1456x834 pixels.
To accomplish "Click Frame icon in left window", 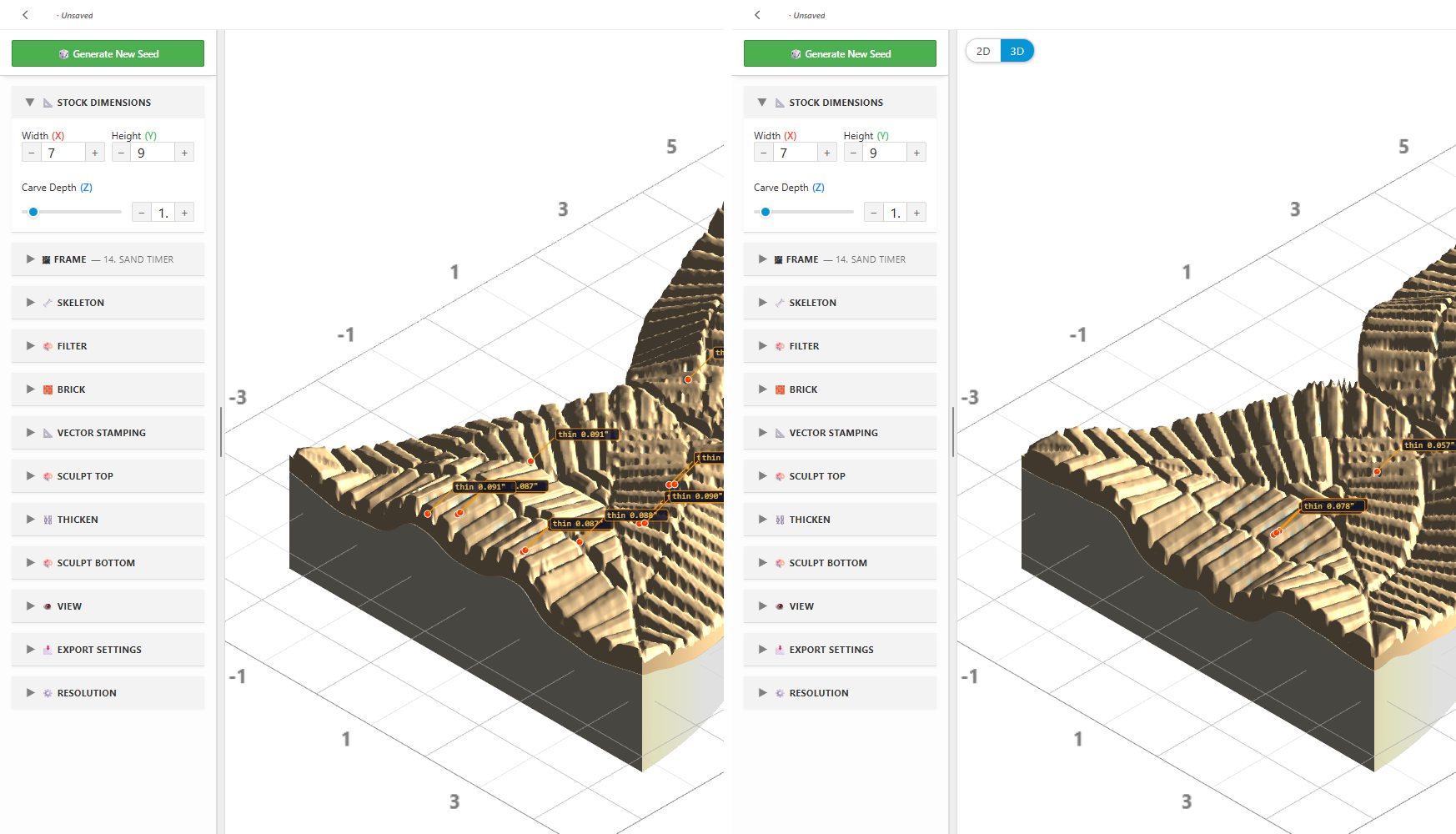I will pyautogui.click(x=47, y=259).
